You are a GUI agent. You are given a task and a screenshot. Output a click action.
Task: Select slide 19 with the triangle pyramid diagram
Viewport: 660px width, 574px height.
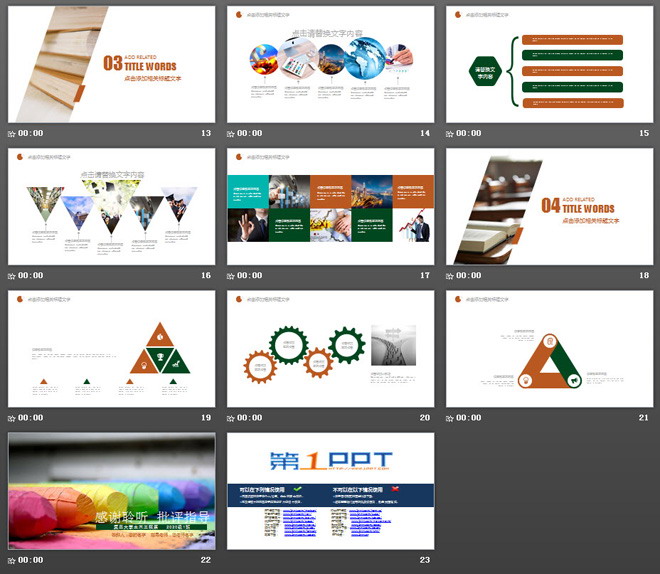pyautogui.click(x=111, y=349)
